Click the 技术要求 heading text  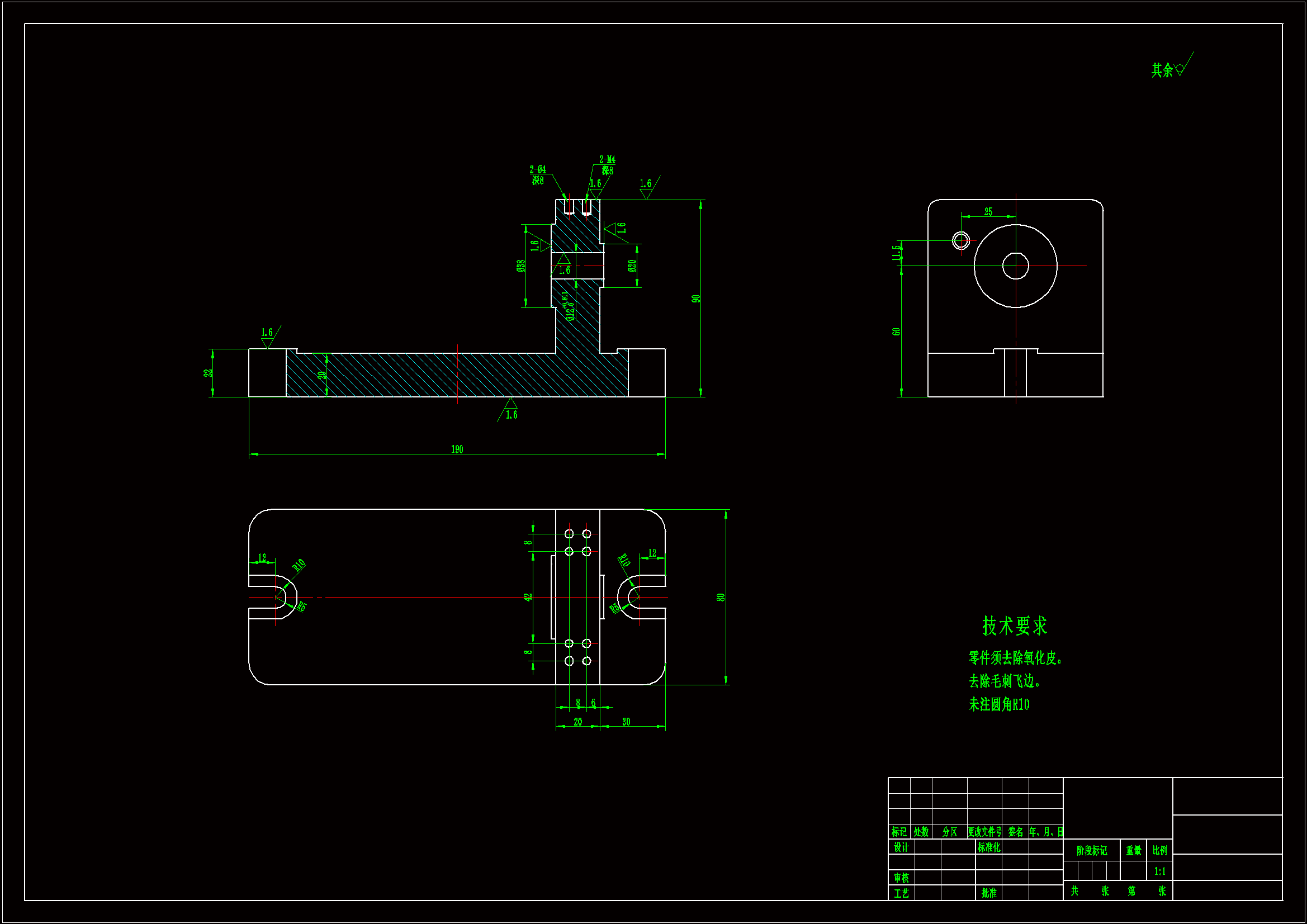pos(1015,626)
